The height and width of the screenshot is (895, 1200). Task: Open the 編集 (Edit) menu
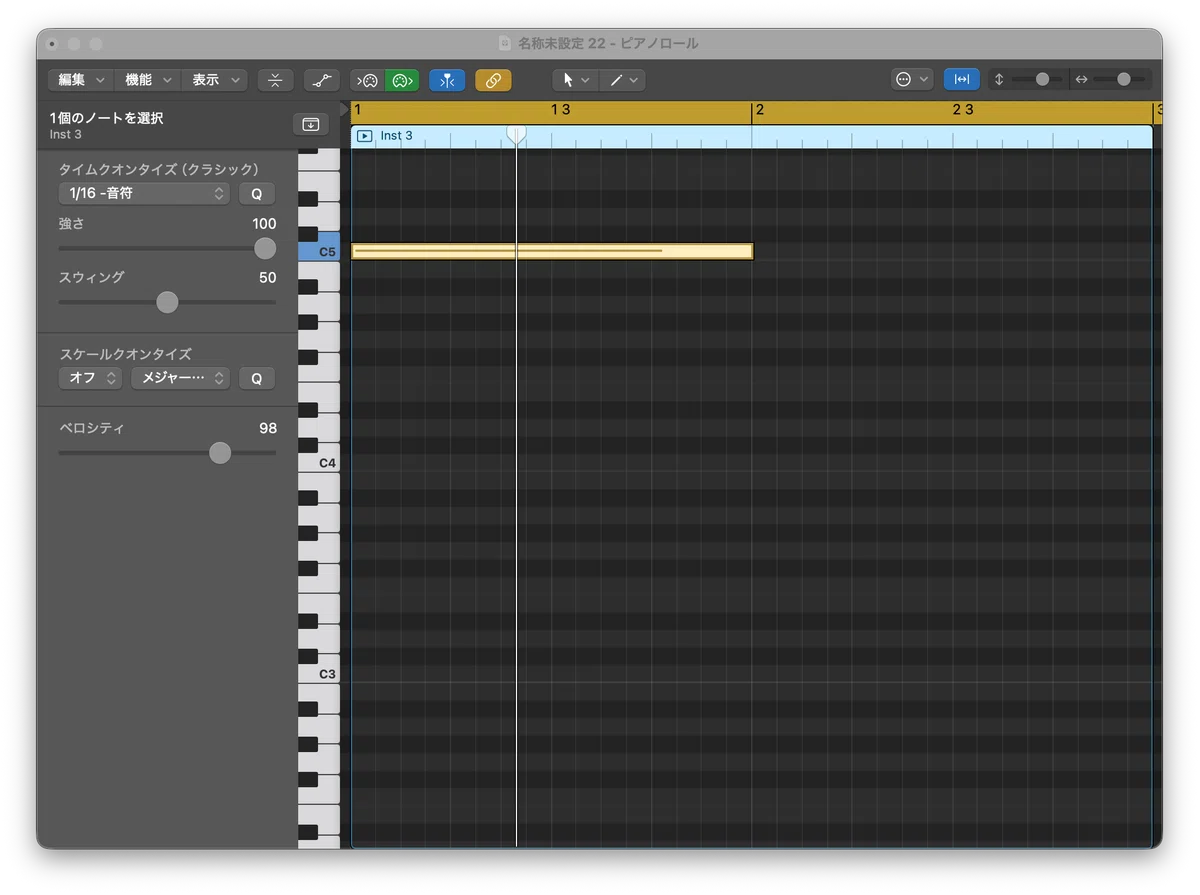point(81,80)
